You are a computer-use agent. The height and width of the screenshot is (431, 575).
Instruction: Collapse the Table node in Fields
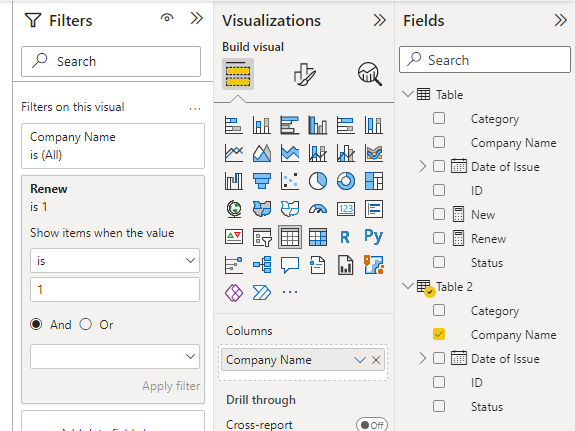click(408, 94)
